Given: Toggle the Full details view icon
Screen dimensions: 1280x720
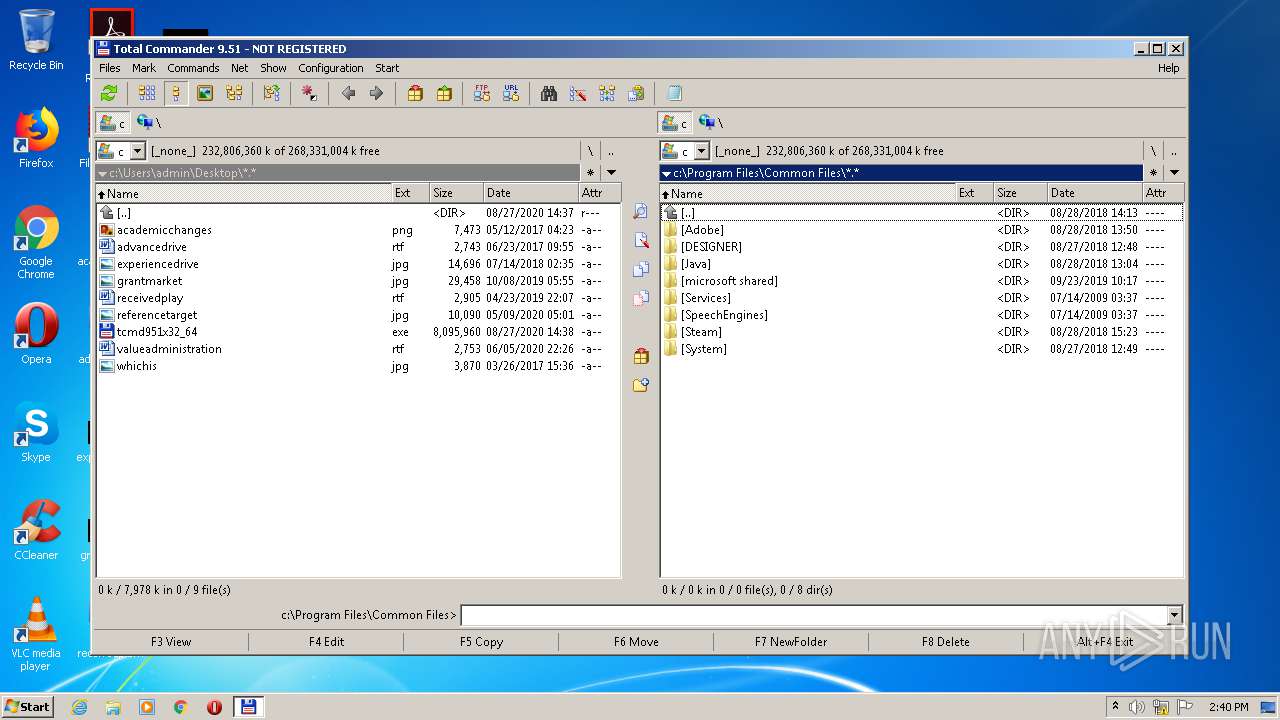Looking at the screenshot, I should 176,93.
